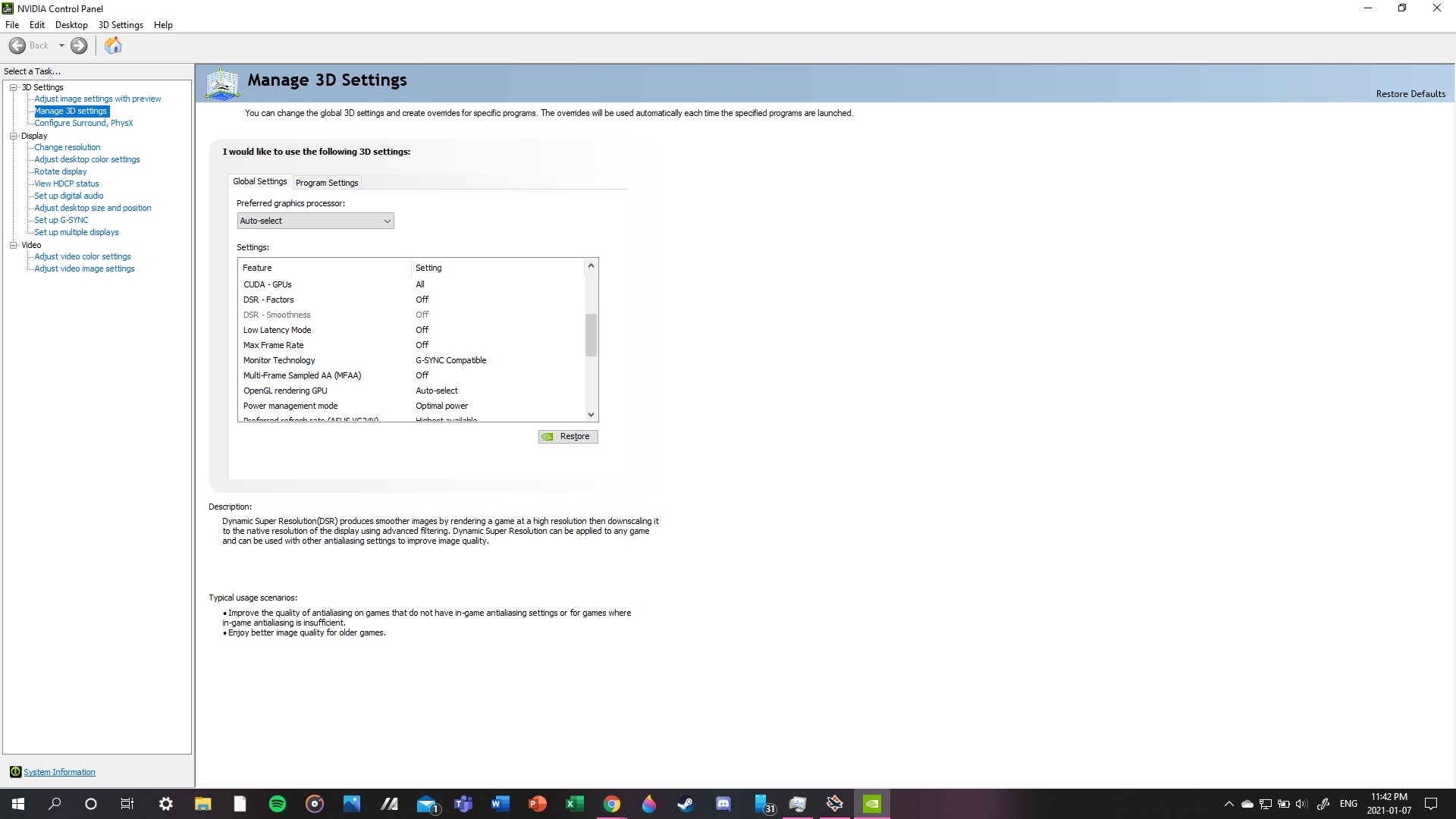The height and width of the screenshot is (819, 1456).
Task: Open Rotate display task
Action: coord(61,171)
